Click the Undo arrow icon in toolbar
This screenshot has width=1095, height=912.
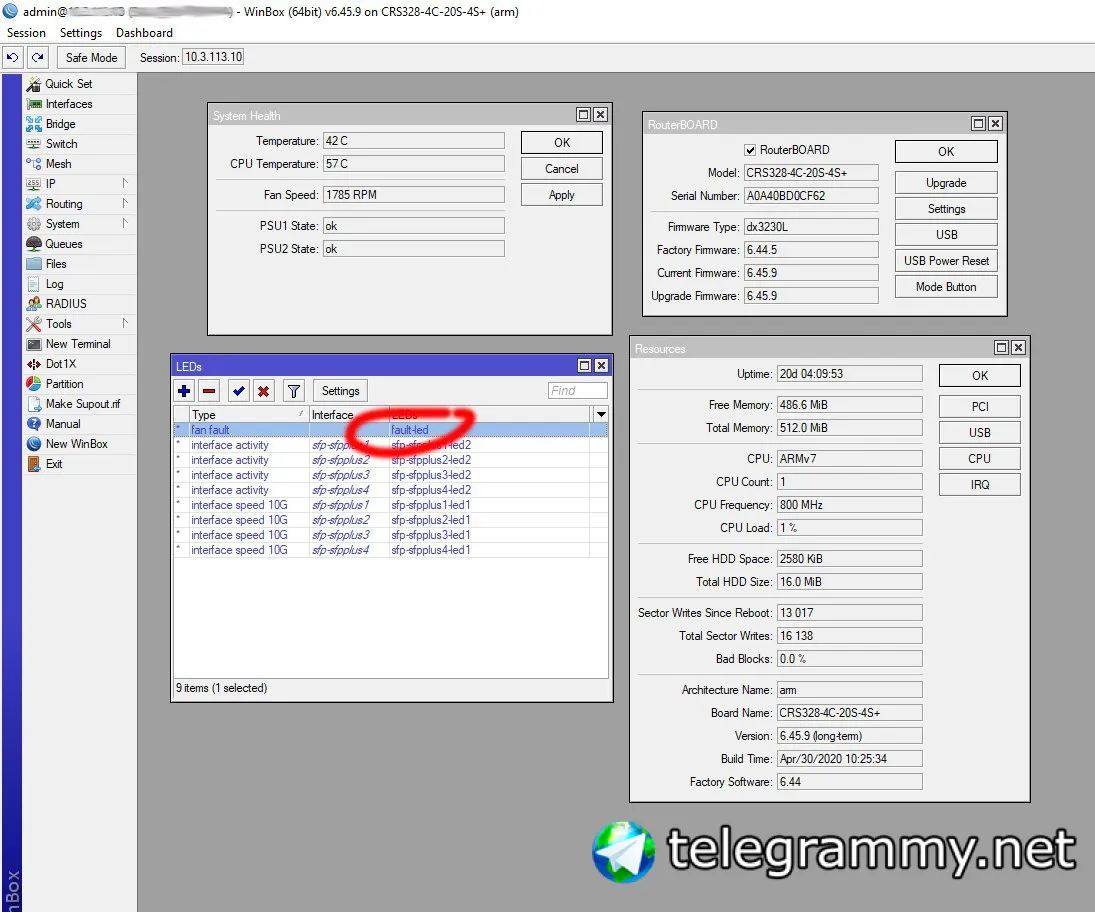[x=13, y=57]
